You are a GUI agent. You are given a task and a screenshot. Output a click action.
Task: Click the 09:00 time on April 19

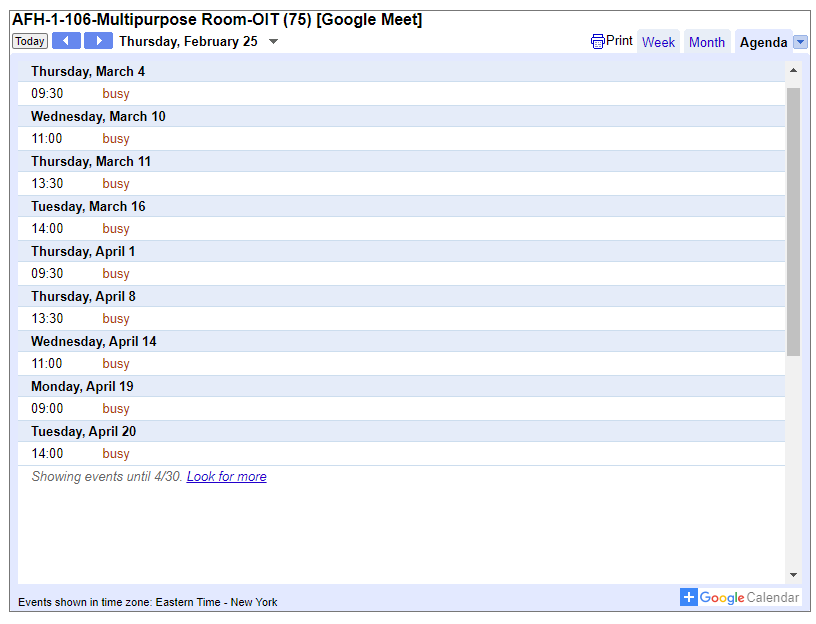tap(47, 409)
